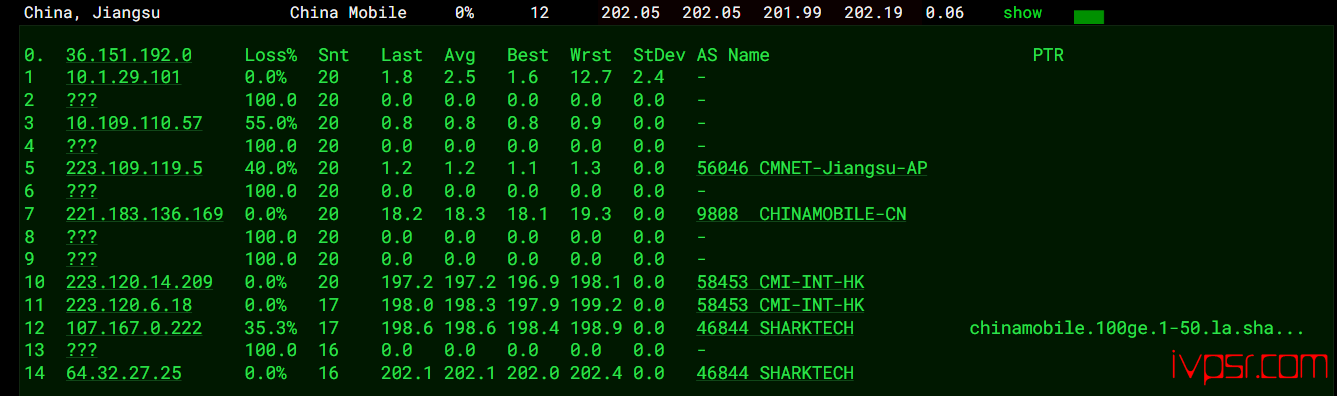Select last latency 197.2 on hop 10
Image resolution: width=1337 pixels, height=396 pixels.
pyautogui.click(x=407, y=282)
